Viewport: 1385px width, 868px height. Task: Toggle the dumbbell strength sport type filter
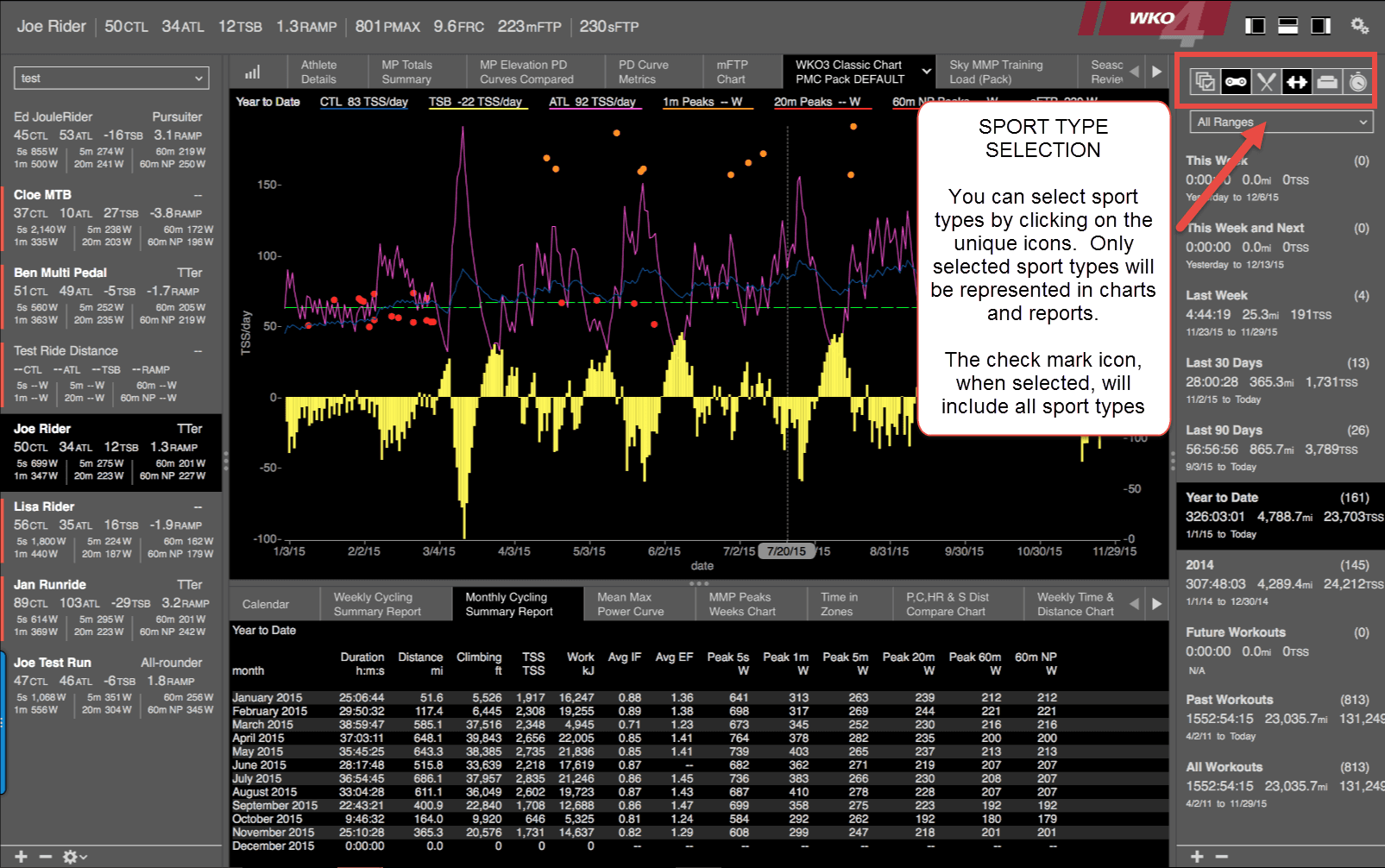click(1296, 82)
